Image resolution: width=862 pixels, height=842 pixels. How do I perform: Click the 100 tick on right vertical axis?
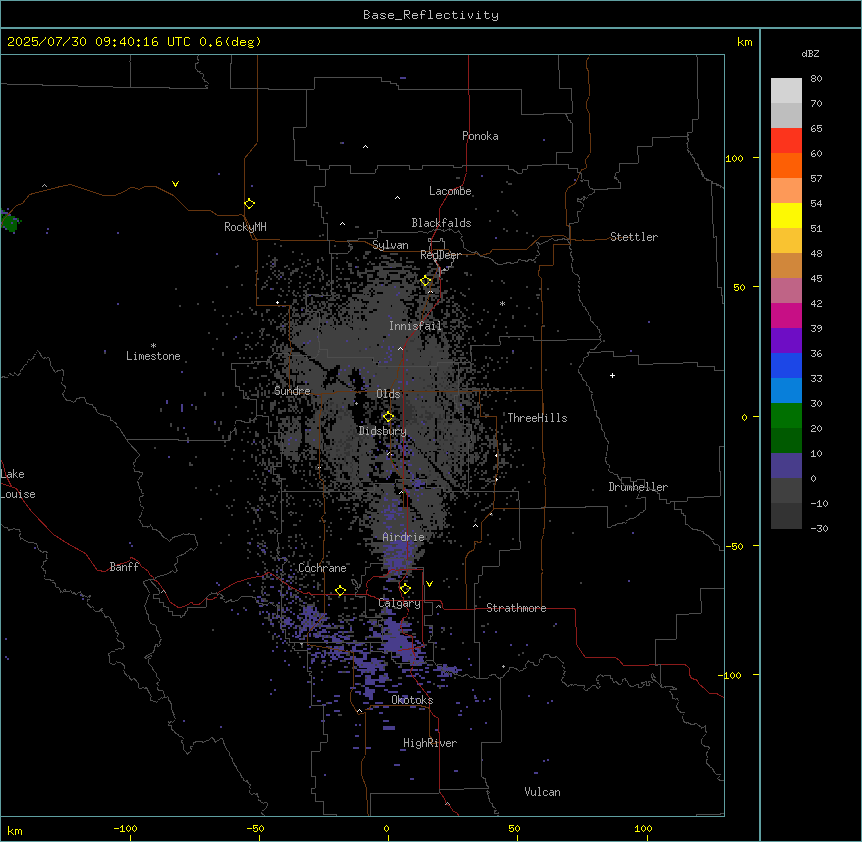734,158
